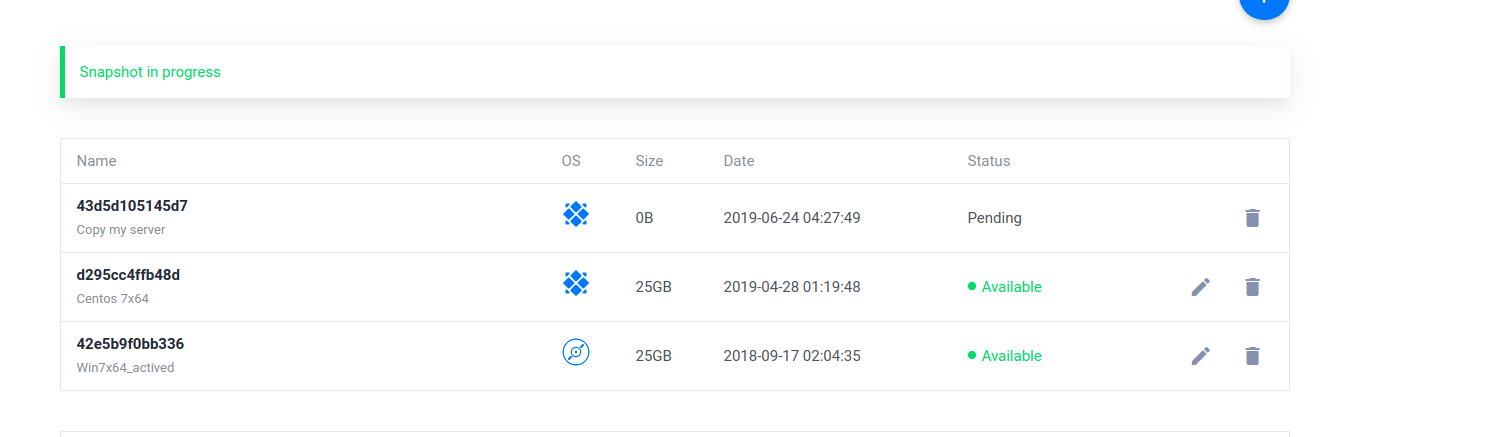The height and width of the screenshot is (437, 1509).
Task: Select snapshot name 43d5d105145d7
Action: coord(132,206)
